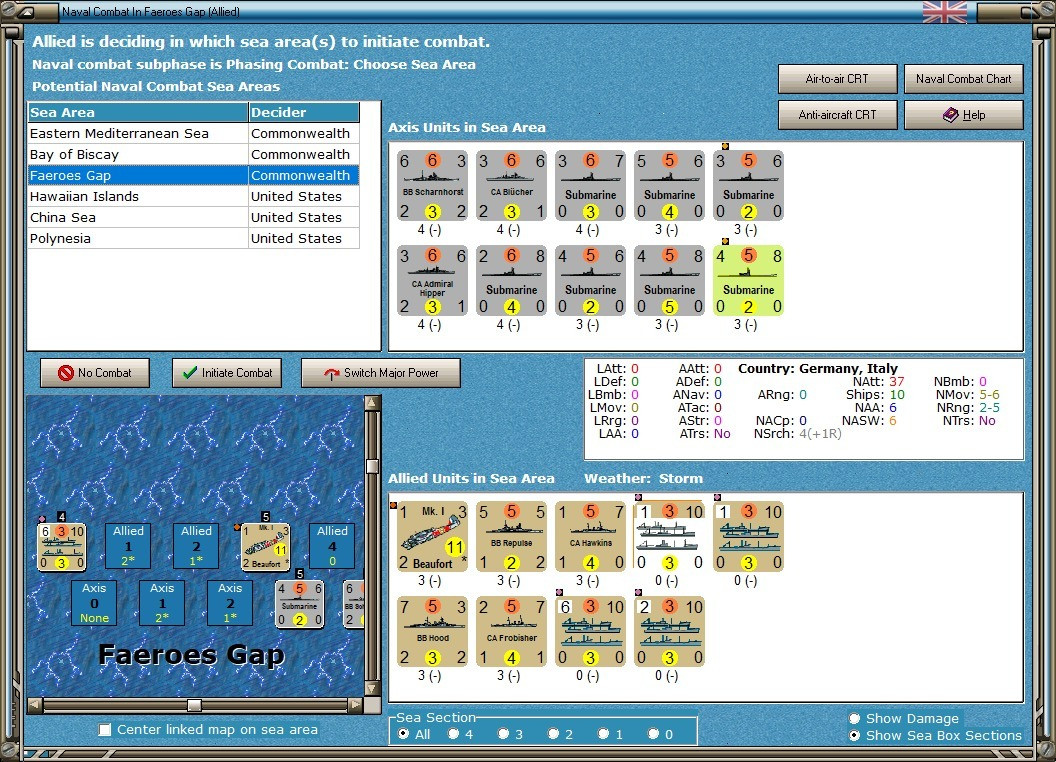Select the highlighted green Submarine counter
The height and width of the screenshot is (762, 1056).
[748, 281]
